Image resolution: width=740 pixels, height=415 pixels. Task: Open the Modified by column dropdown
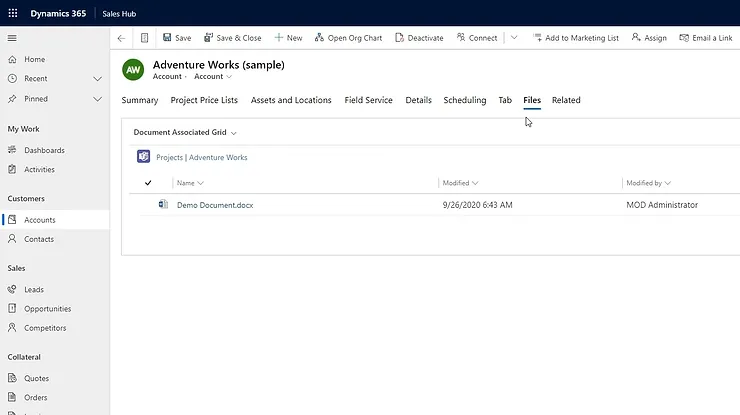point(667,183)
